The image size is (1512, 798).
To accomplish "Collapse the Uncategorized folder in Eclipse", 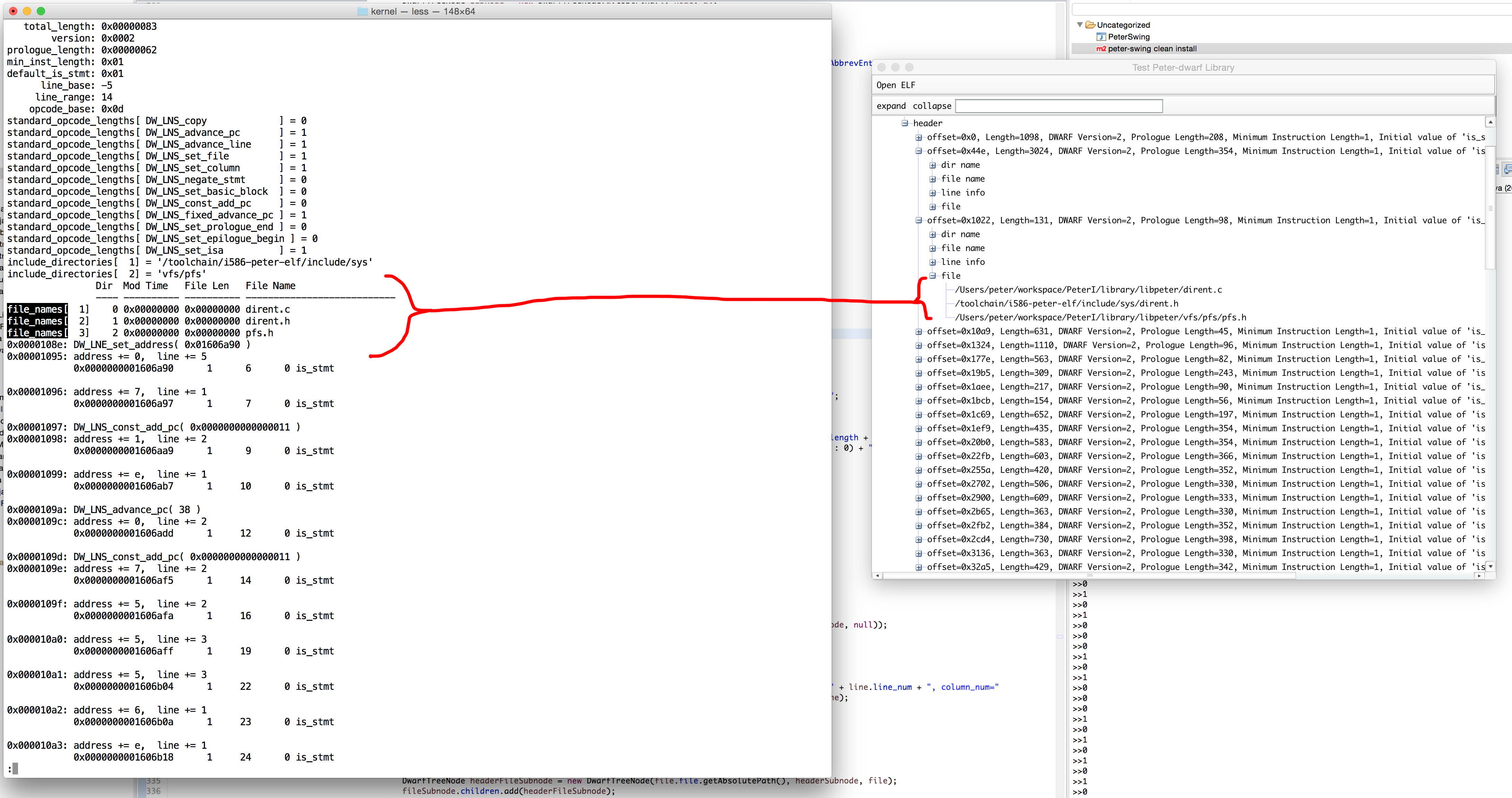I will (x=1080, y=25).
